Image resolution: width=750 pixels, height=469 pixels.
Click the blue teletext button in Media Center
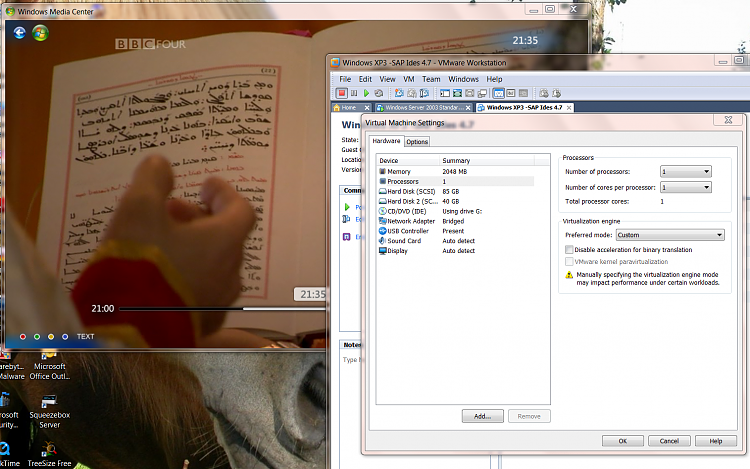coord(65,337)
